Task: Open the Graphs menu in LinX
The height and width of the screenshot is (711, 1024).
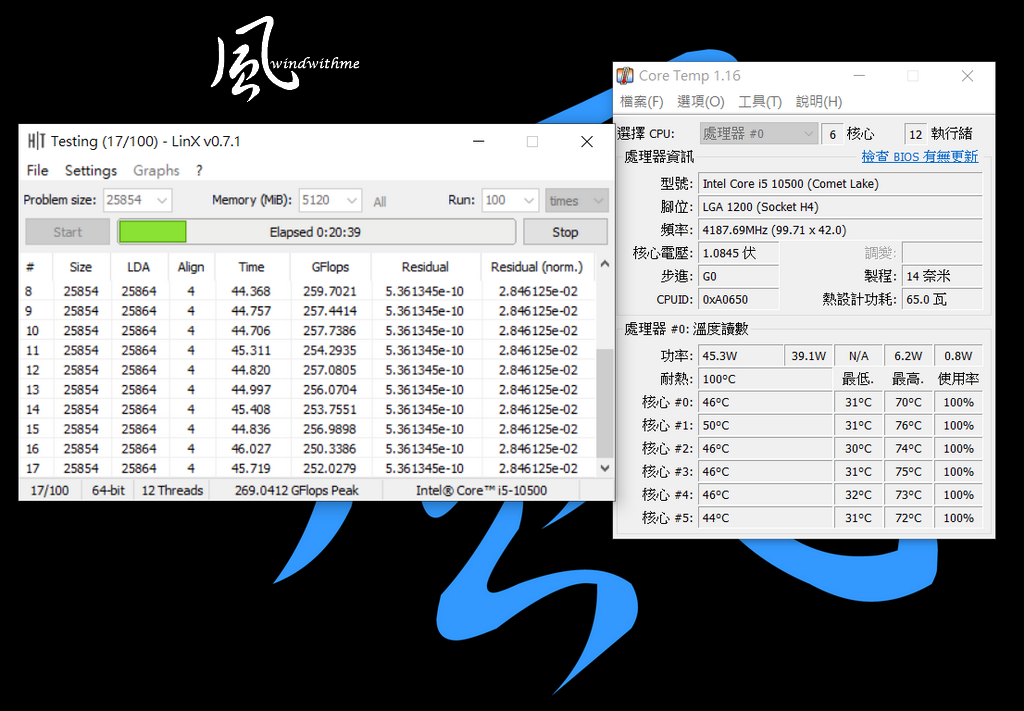Action: (x=156, y=170)
